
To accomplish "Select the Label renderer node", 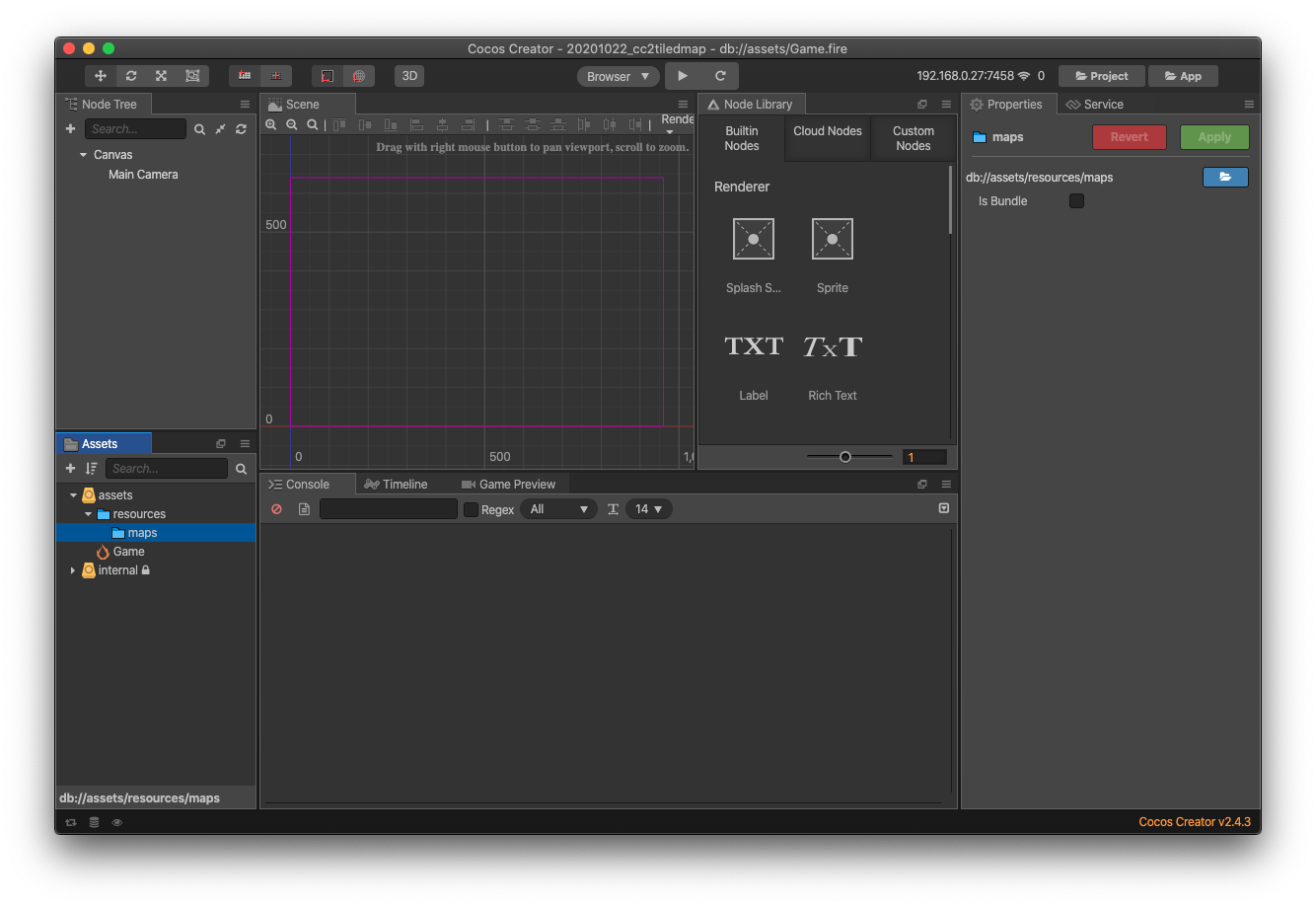I will [754, 365].
